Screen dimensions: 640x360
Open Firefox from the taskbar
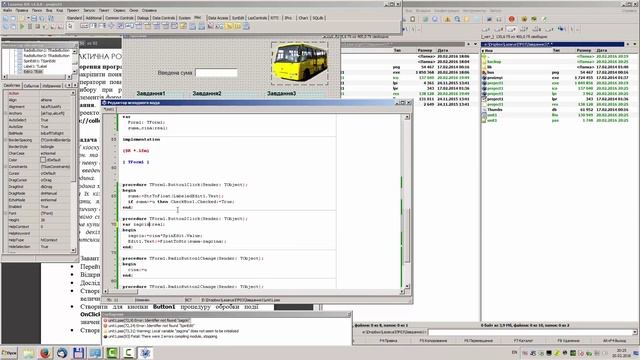coord(45,353)
